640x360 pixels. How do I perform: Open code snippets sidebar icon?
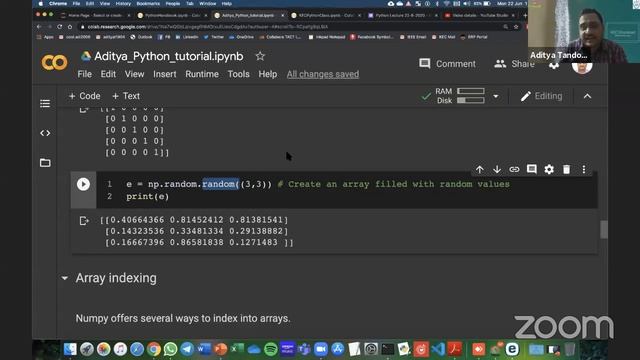[x=45, y=133]
